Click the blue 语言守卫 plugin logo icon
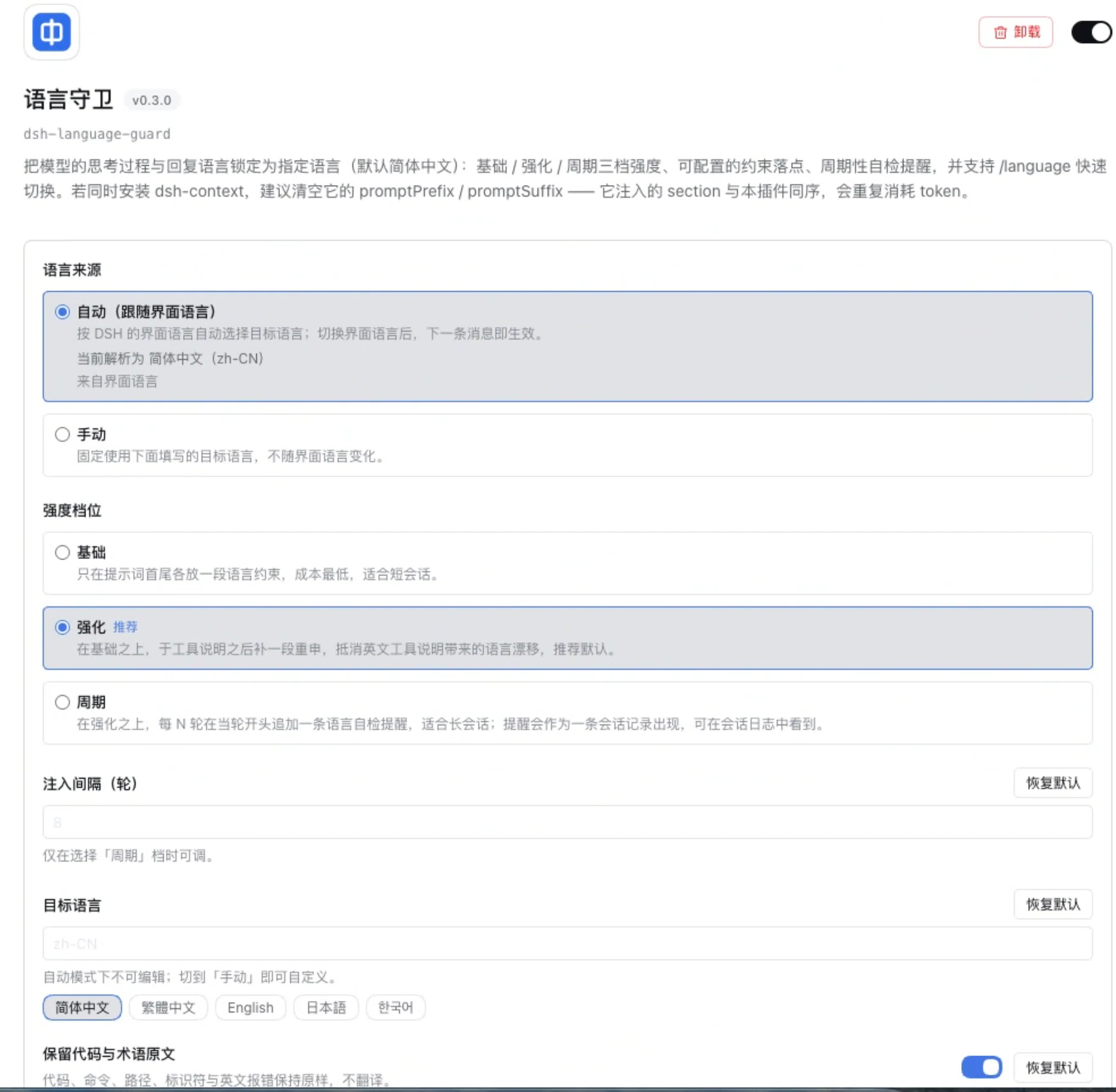Viewport: 1116px width, 1092px height. (51, 32)
